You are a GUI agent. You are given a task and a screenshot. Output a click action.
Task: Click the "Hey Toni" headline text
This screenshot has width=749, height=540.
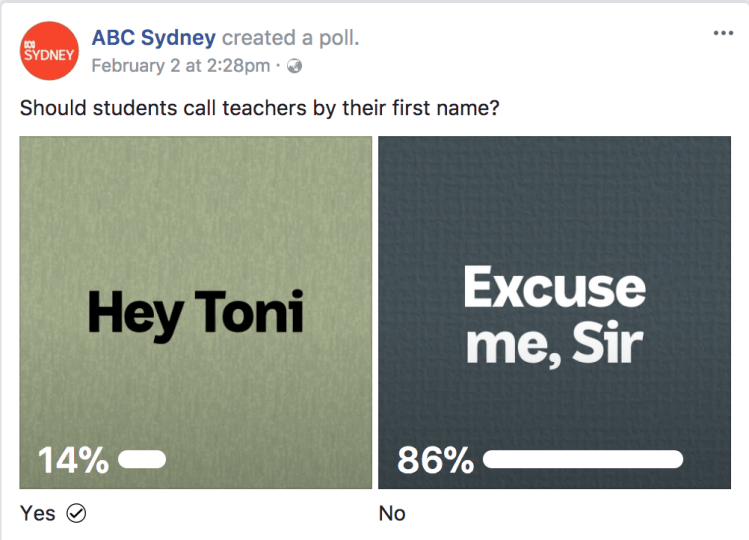[x=195, y=313]
